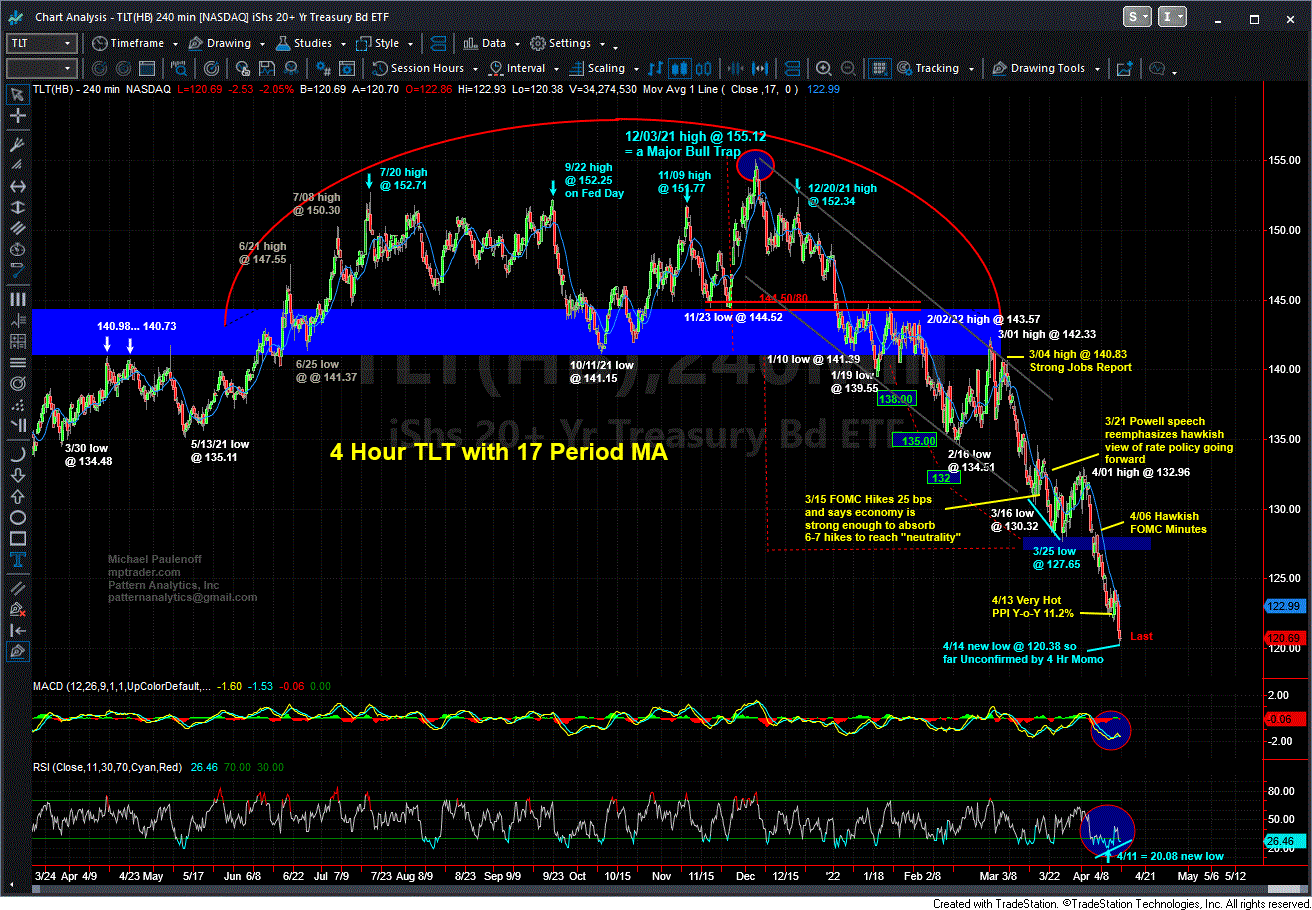Open the Data menu
This screenshot has height=910, width=1312.
click(483, 43)
